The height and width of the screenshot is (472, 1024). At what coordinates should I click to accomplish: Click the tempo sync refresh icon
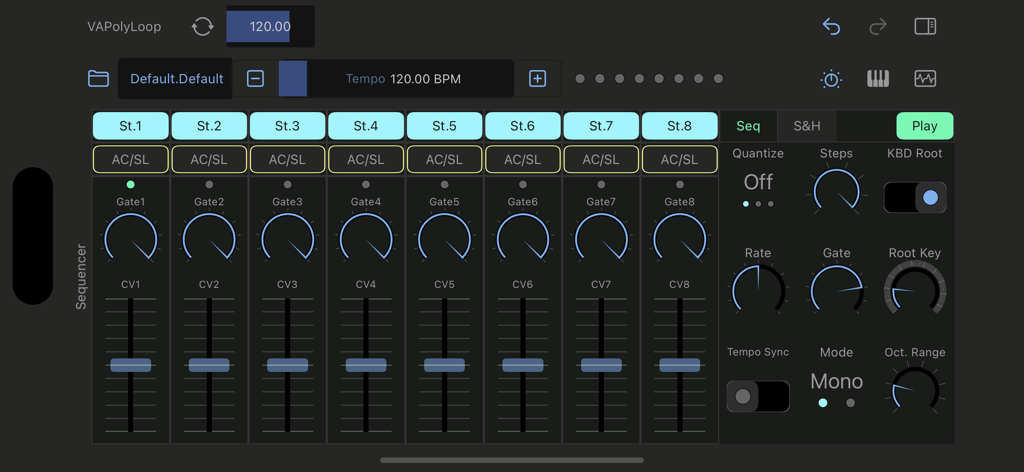tap(202, 27)
